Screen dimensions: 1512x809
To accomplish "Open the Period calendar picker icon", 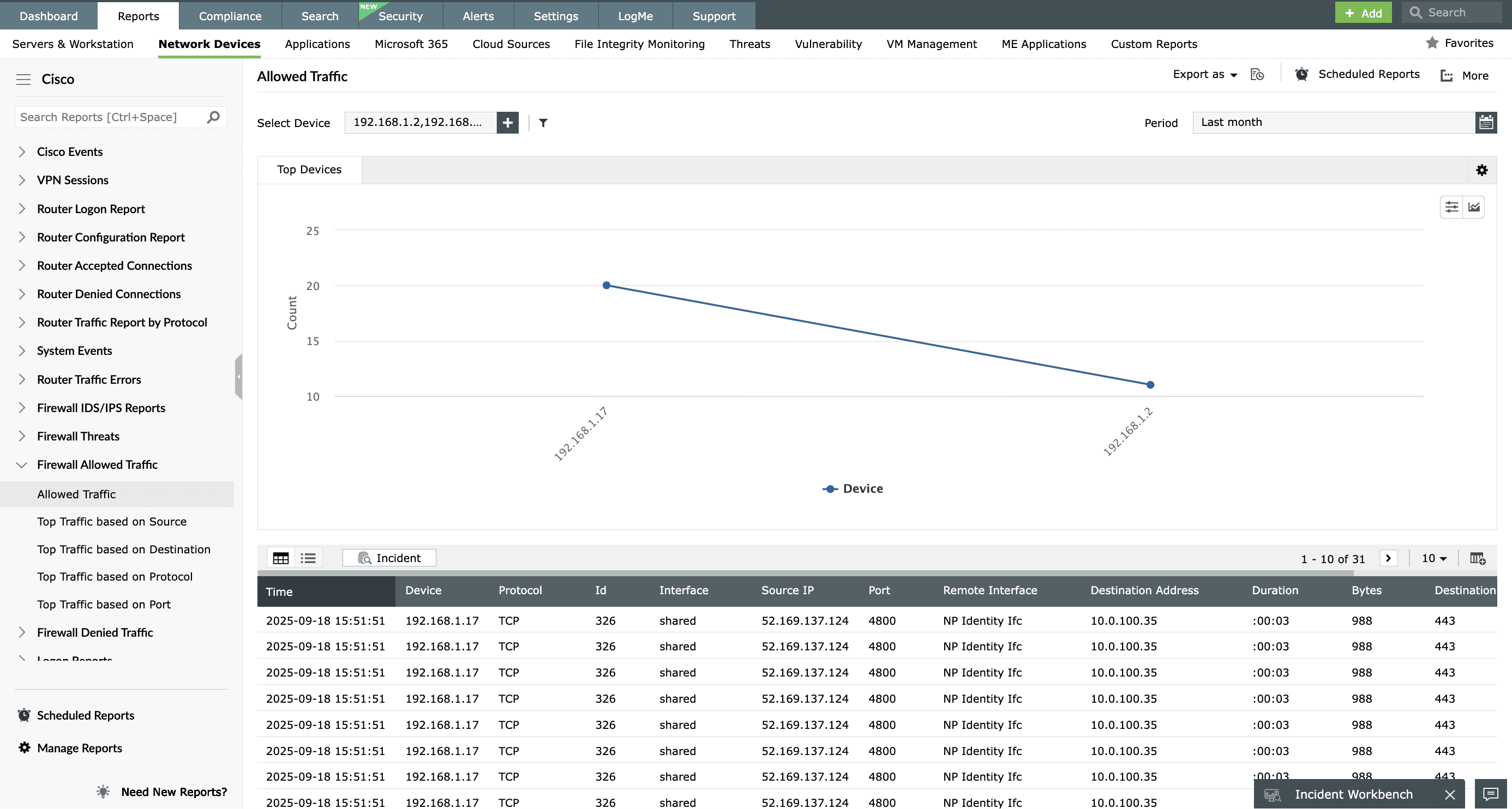I will 1486,123.
